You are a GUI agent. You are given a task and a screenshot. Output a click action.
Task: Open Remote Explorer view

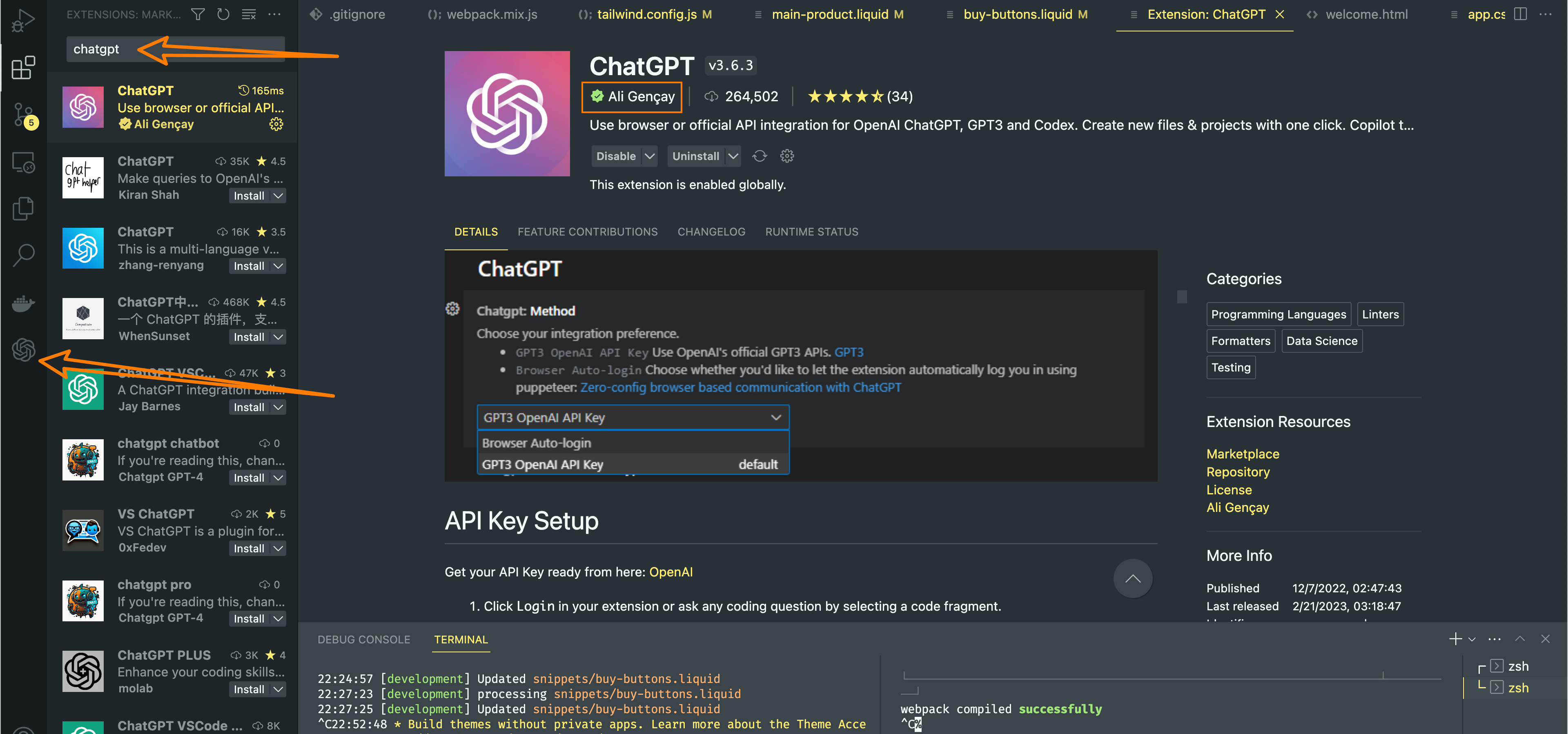tap(23, 162)
